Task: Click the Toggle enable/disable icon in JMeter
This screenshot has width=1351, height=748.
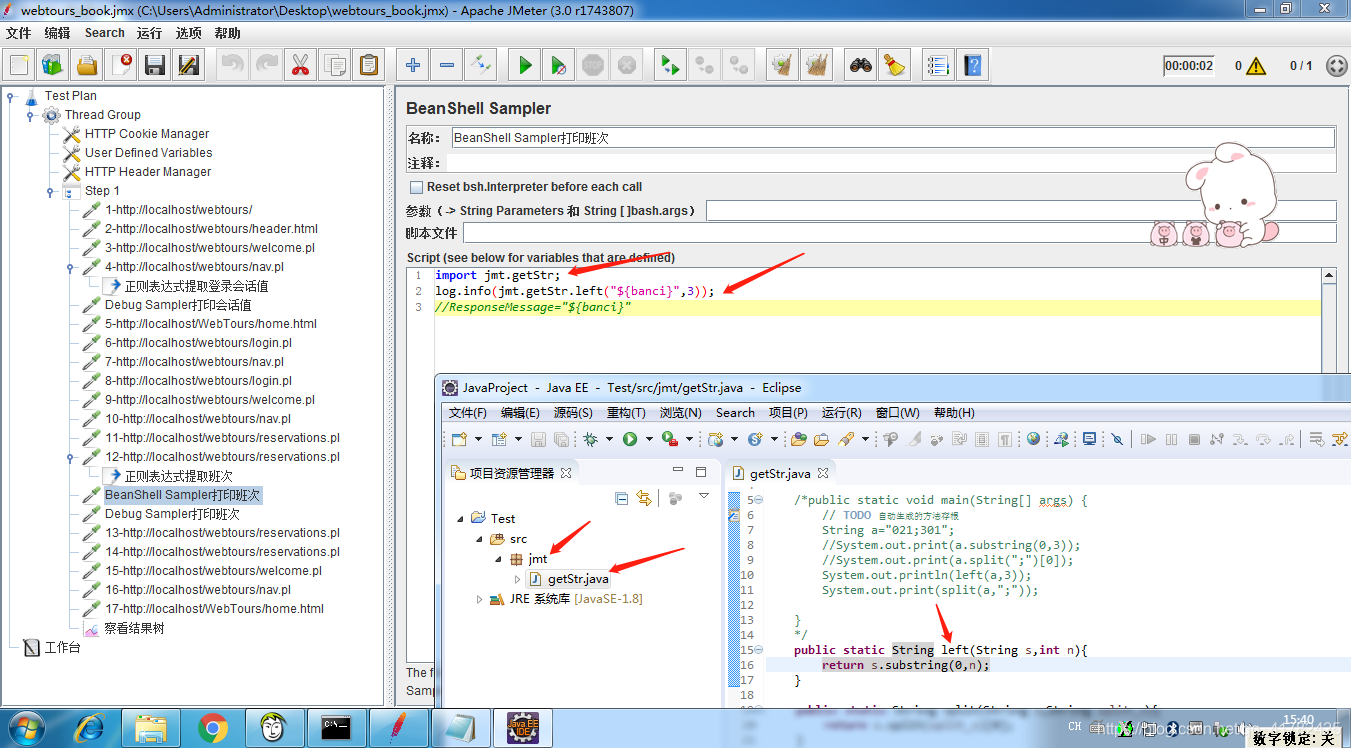Action: pos(481,66)
